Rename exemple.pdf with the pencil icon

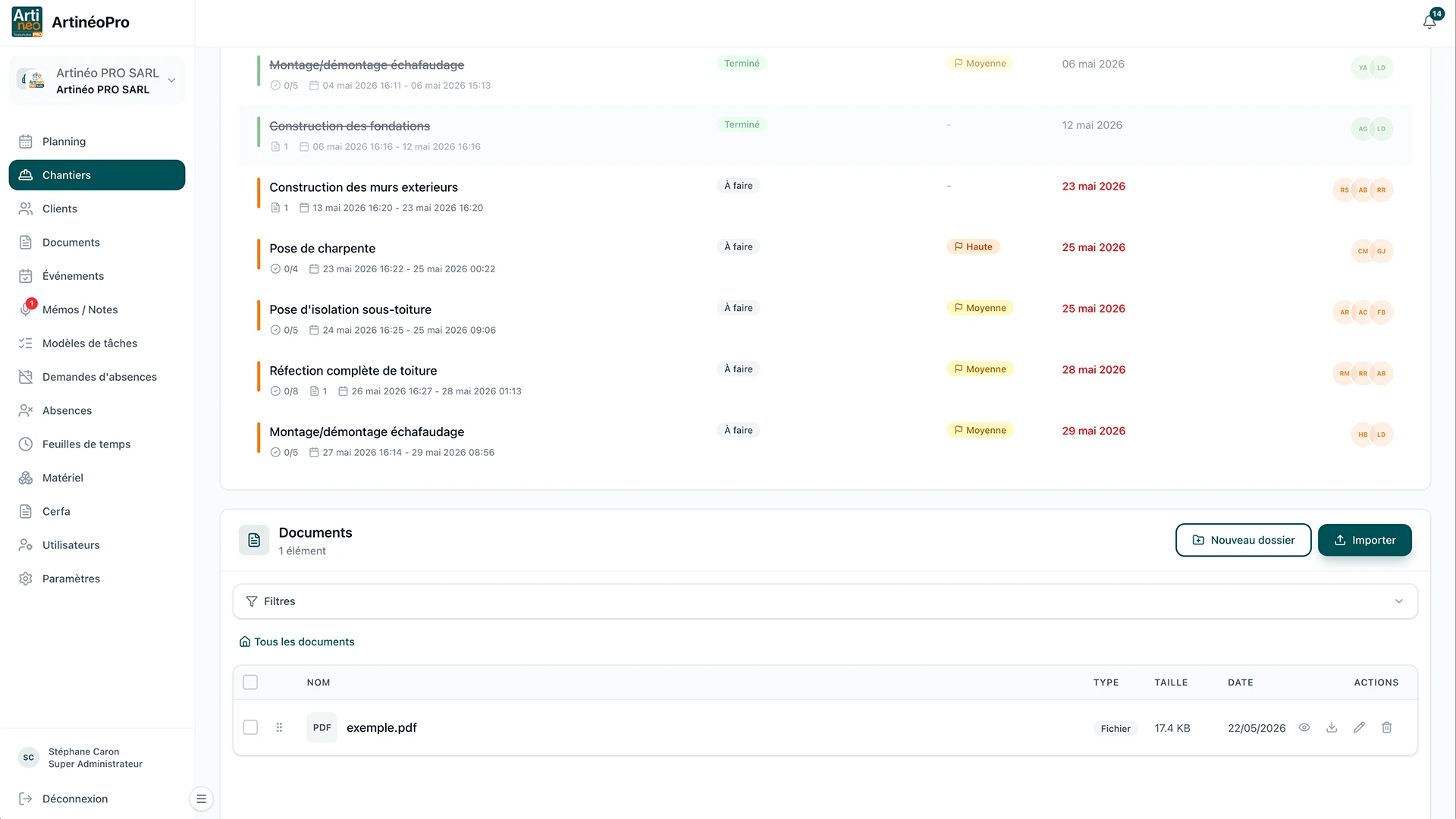click(1359, 727)
